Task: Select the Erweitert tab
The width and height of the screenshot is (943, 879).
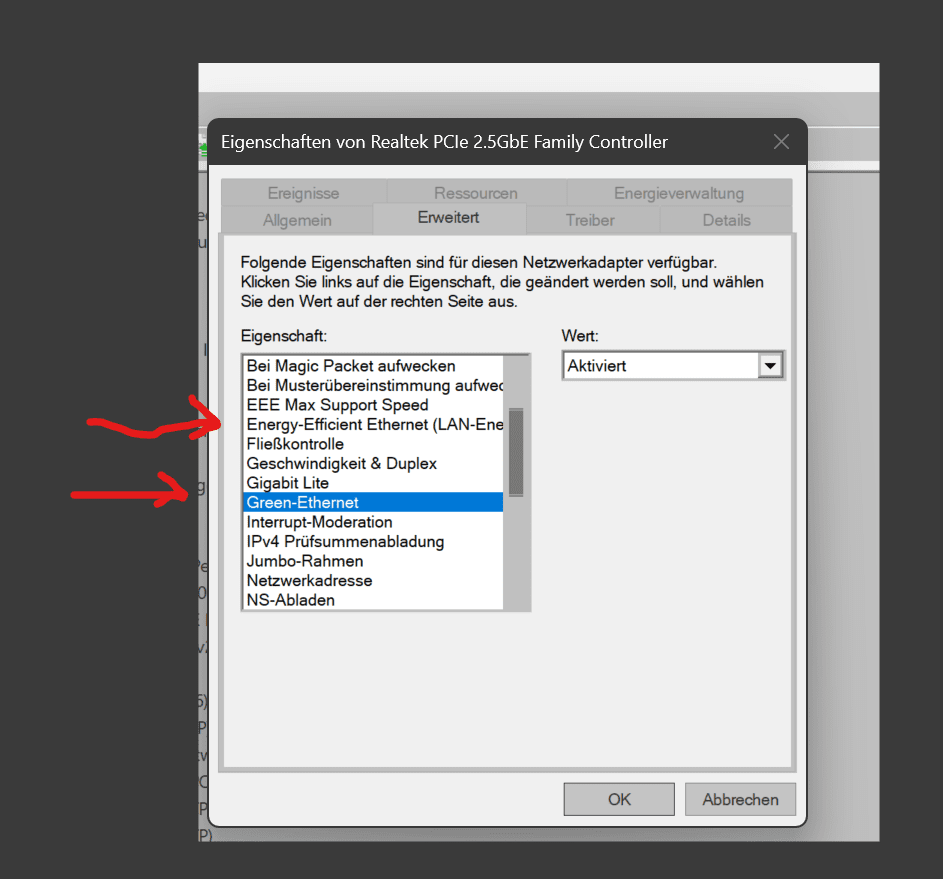Action: [x=449, y=218]
